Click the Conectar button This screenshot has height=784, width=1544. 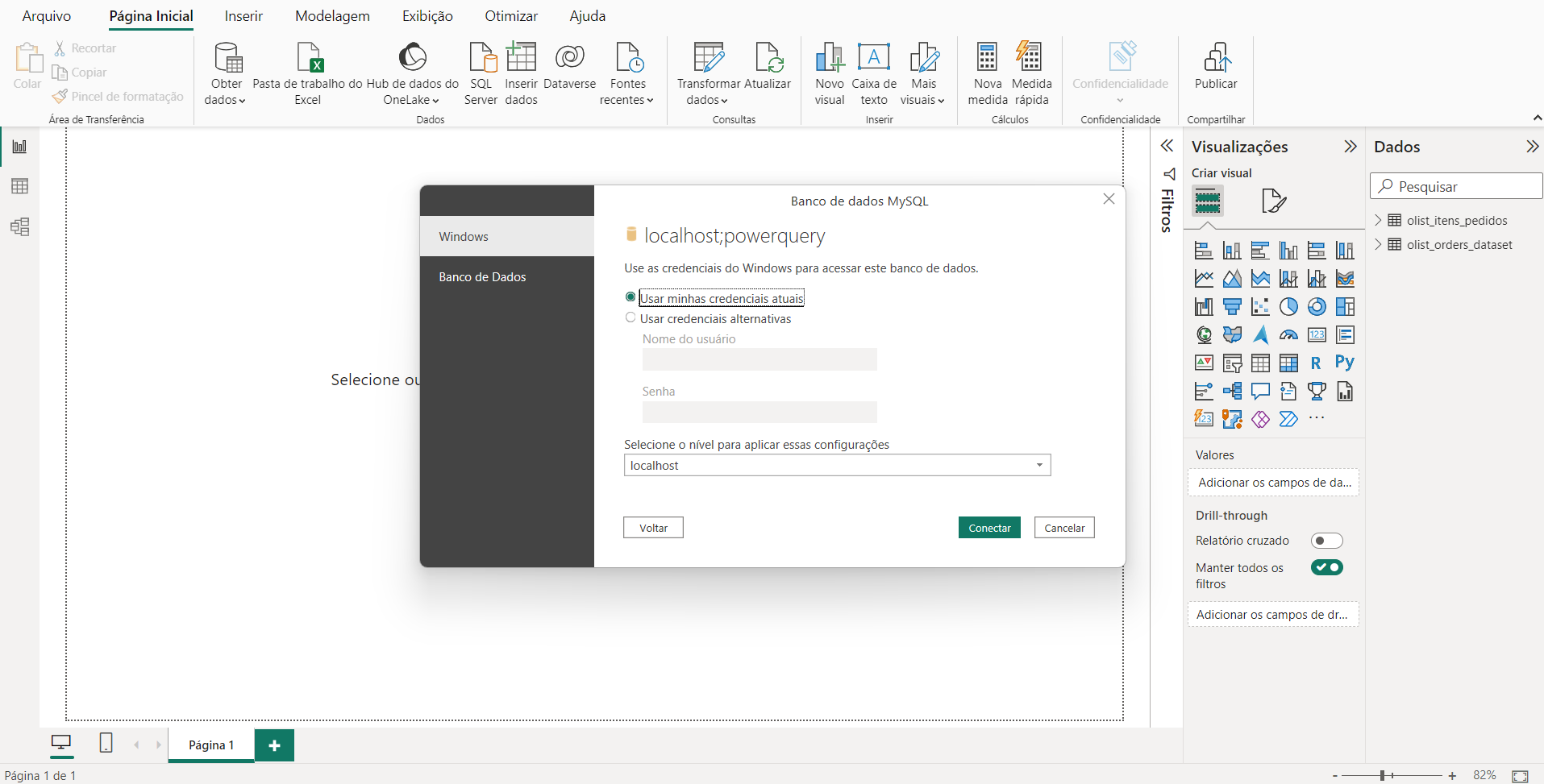tap(989, 528)
